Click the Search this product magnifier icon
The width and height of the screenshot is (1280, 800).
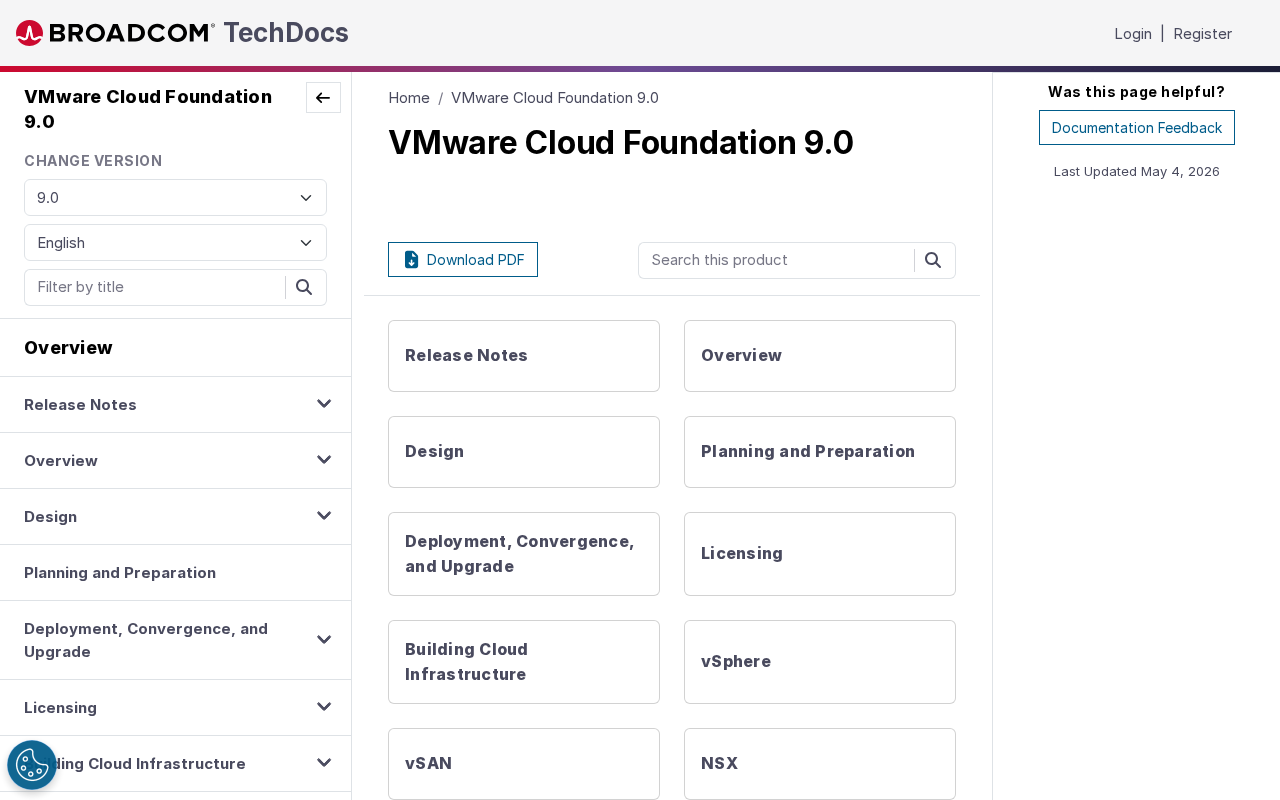933,260
